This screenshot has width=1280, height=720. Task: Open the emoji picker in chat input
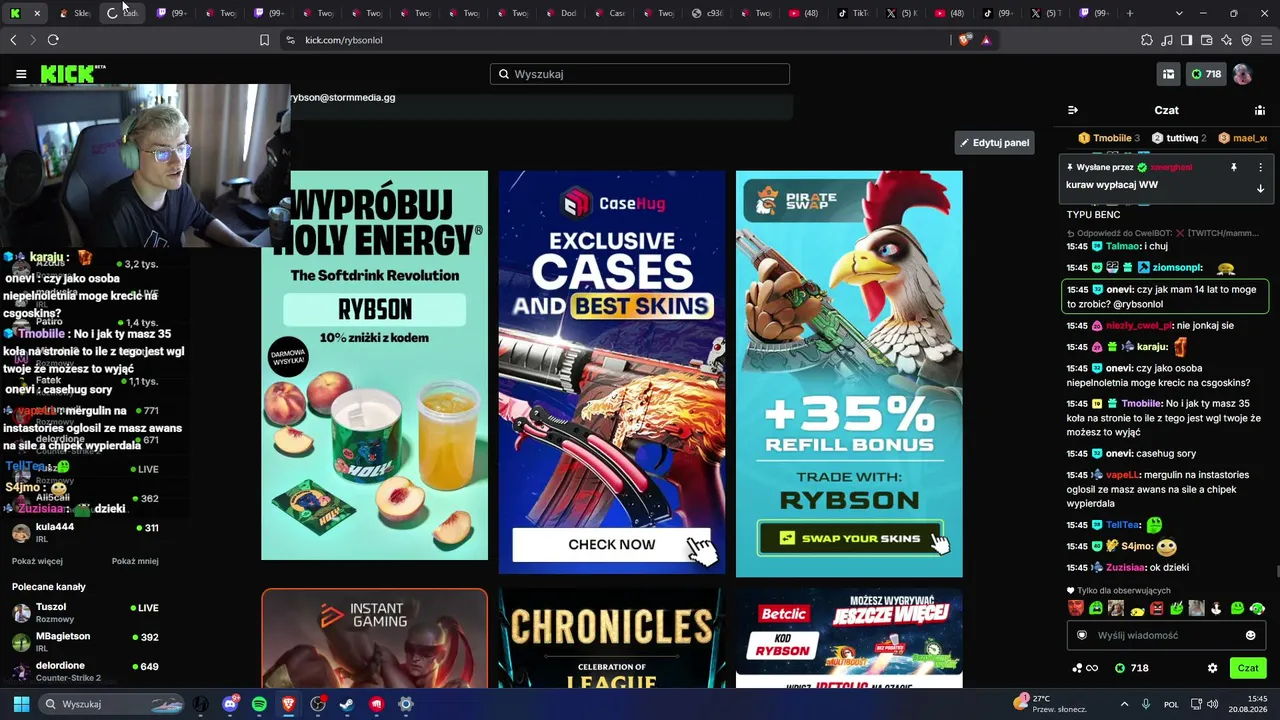(1250, 635)
